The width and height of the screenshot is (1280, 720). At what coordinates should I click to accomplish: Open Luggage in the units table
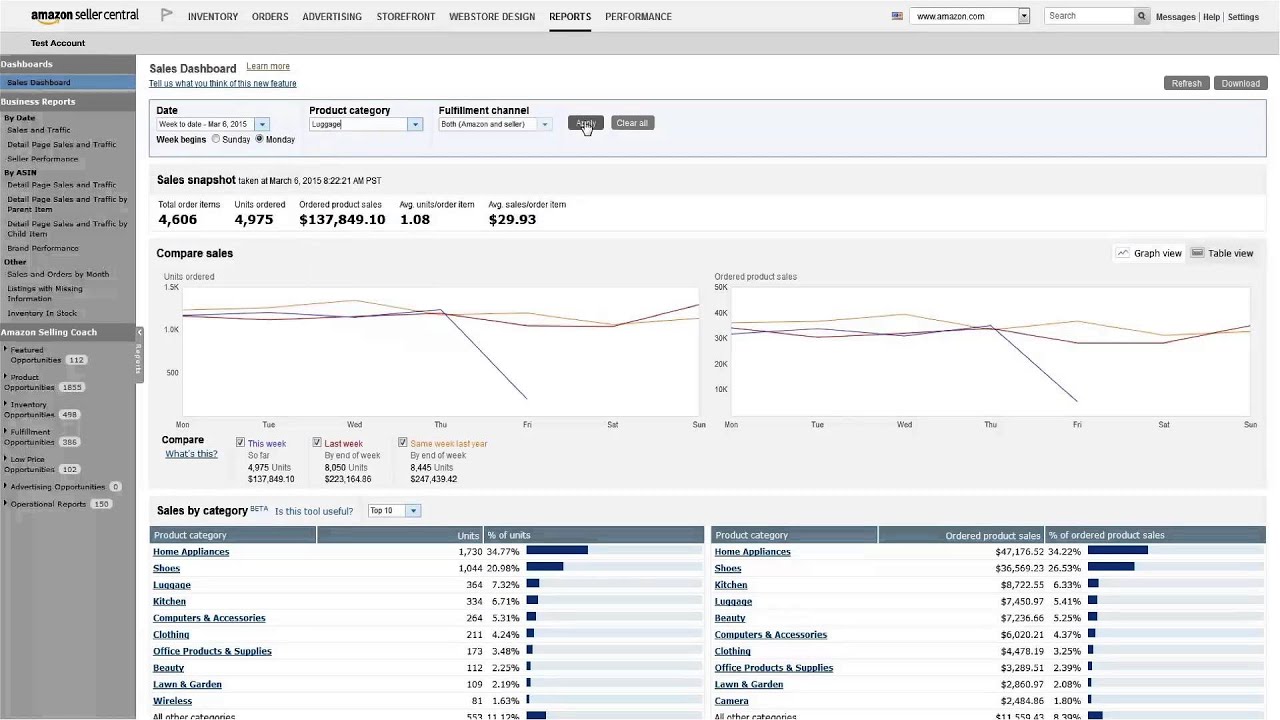171,585
